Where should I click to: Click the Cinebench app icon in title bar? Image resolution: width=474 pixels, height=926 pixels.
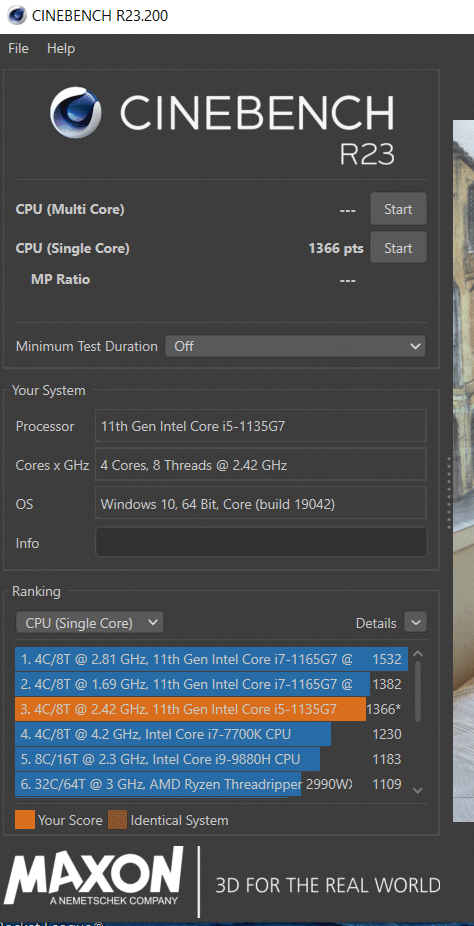tap(17, 16)
